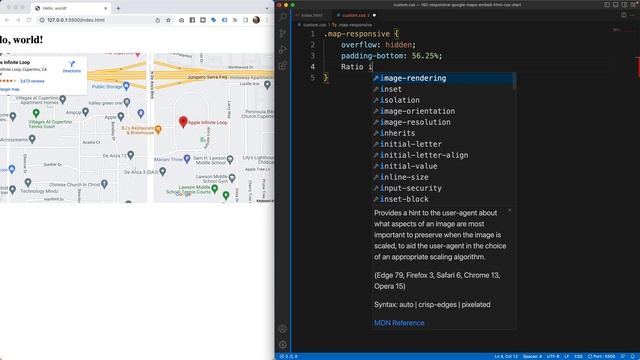
Task: Click Spaces: 4 indentation selector
Action: tap(532, 356)
